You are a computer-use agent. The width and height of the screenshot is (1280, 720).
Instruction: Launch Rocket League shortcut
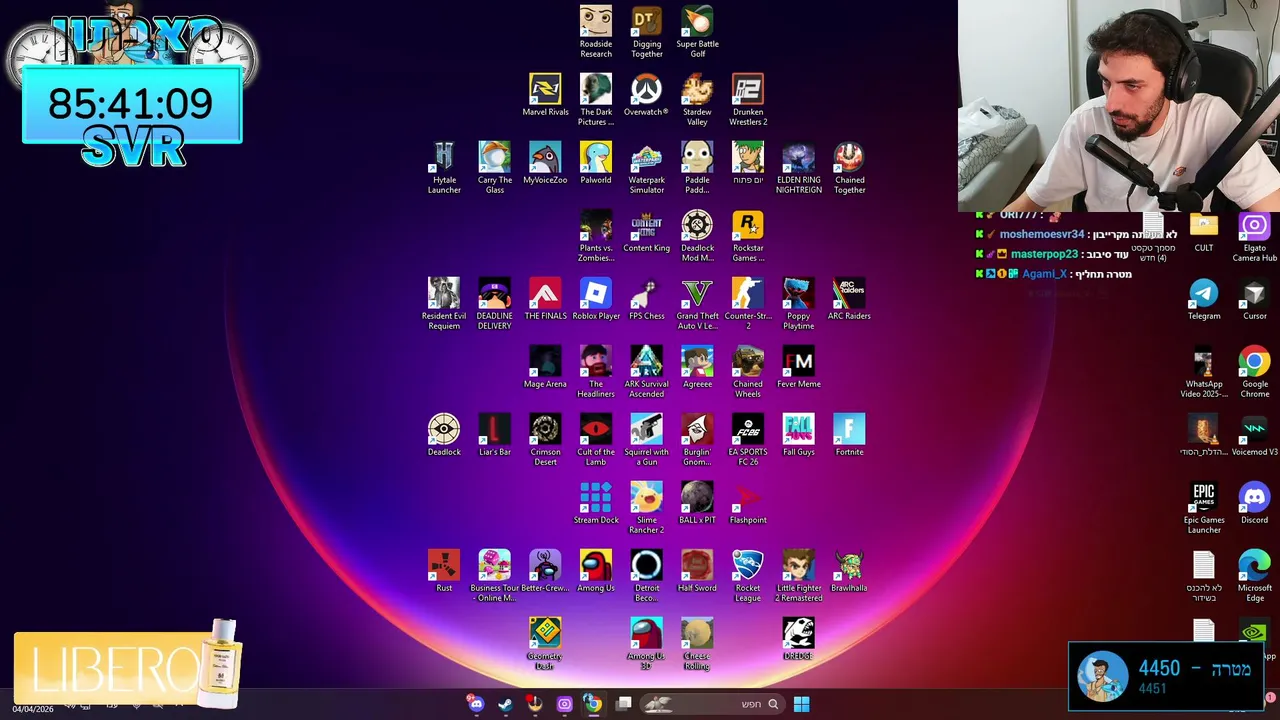click(x=748, y=576)
